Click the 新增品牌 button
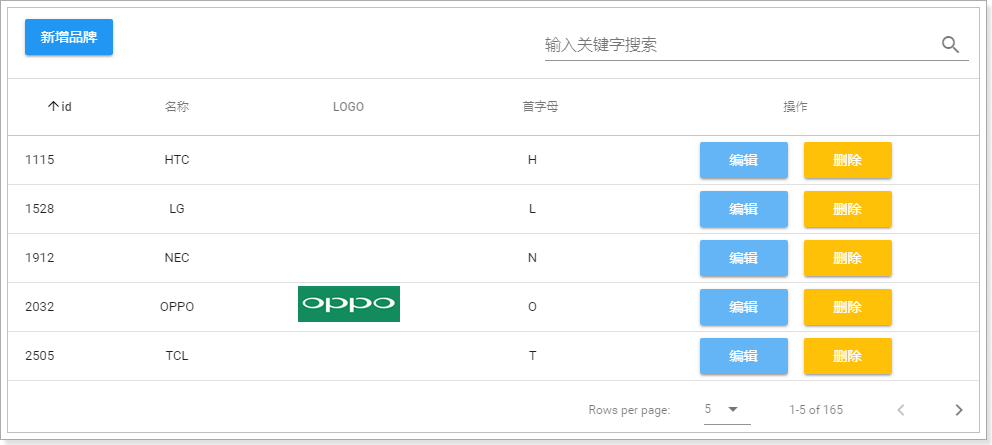Screen dimensions: 992x445 point(69,37)
